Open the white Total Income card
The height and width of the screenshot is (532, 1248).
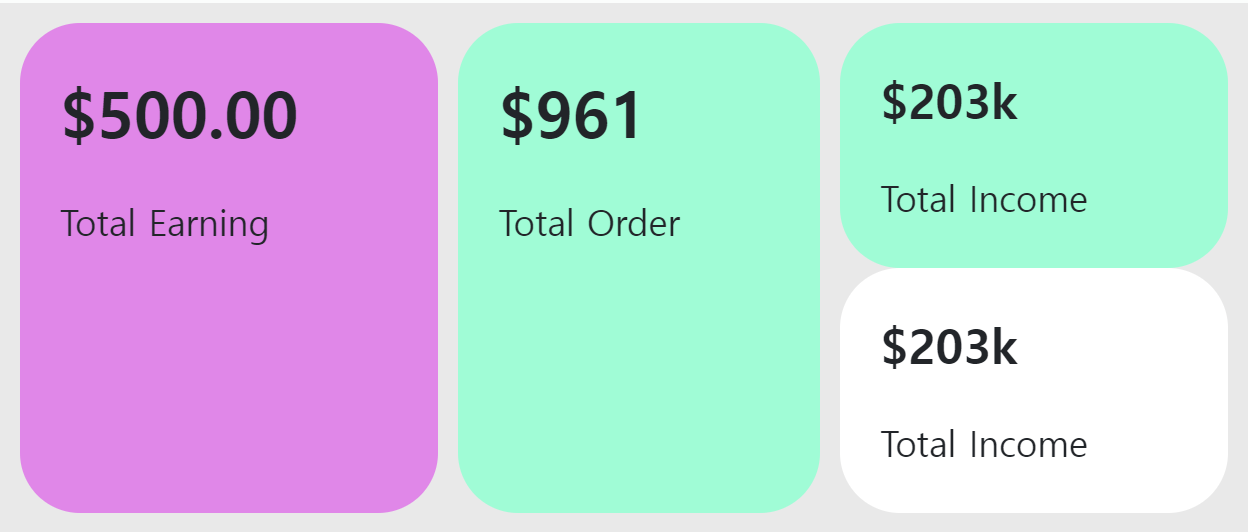coord(1034,390)
